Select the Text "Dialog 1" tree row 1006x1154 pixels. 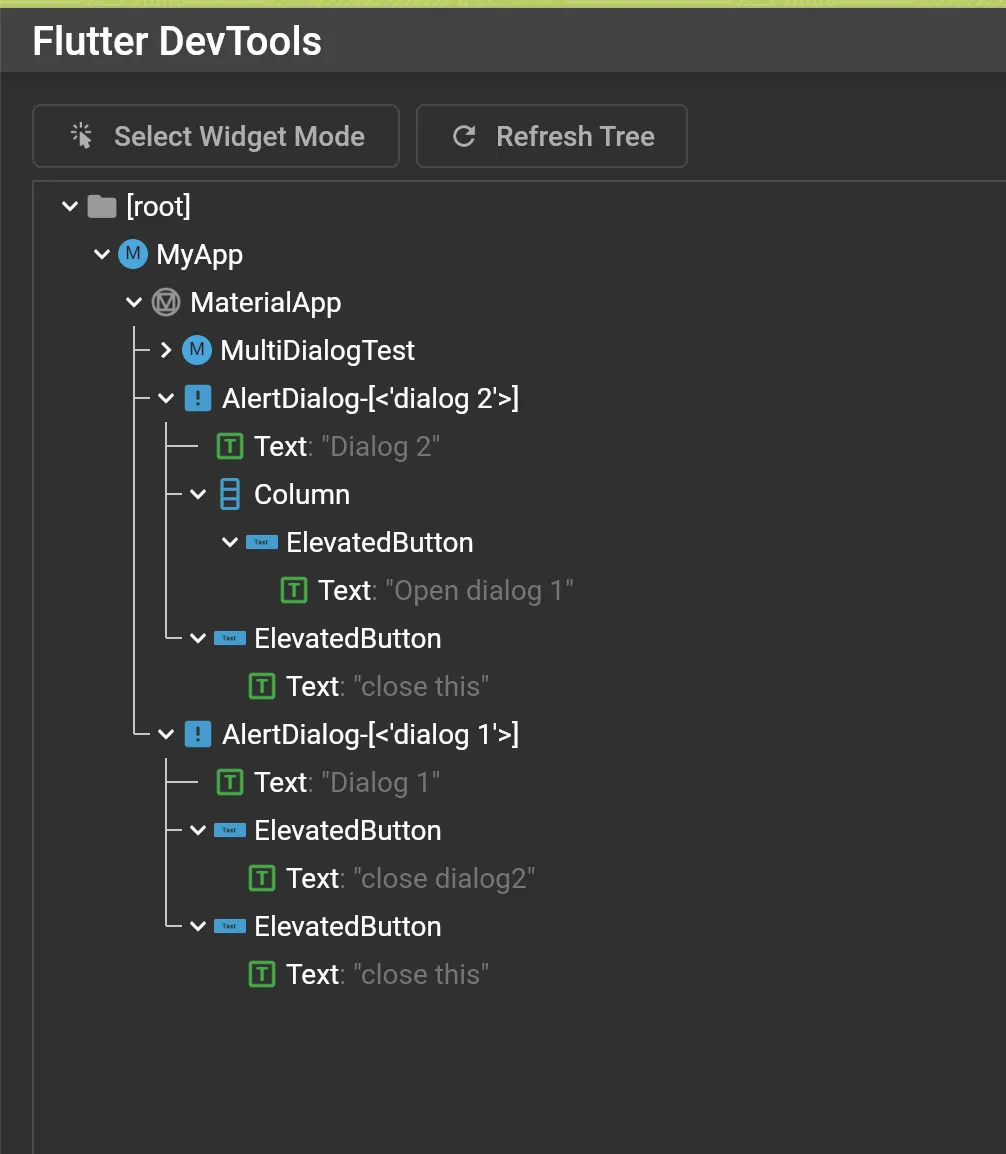(346, 783)
